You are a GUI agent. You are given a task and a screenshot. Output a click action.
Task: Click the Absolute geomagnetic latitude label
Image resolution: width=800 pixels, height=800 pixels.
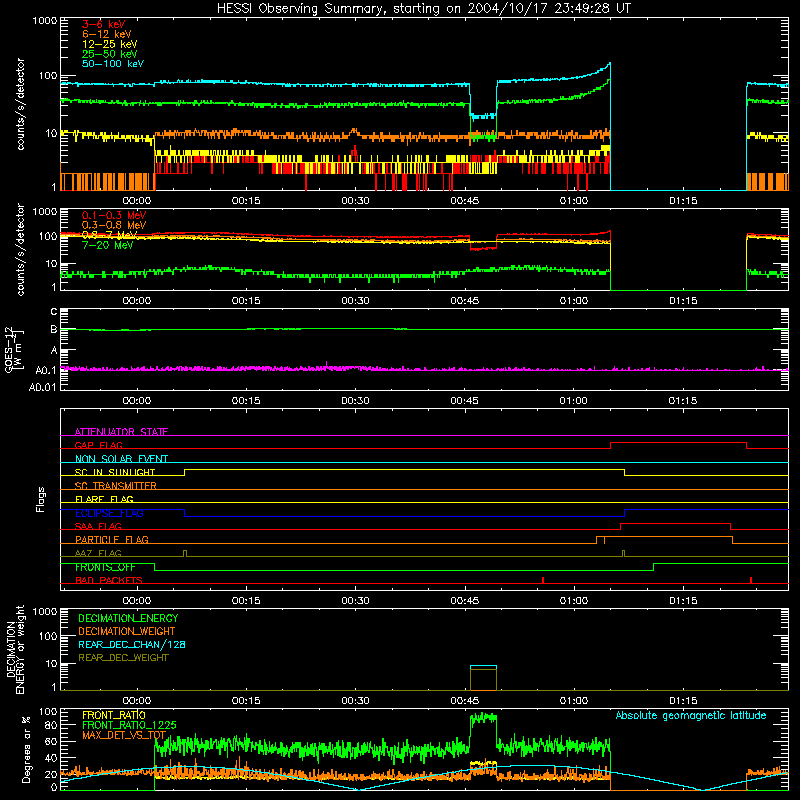(691, 715)
